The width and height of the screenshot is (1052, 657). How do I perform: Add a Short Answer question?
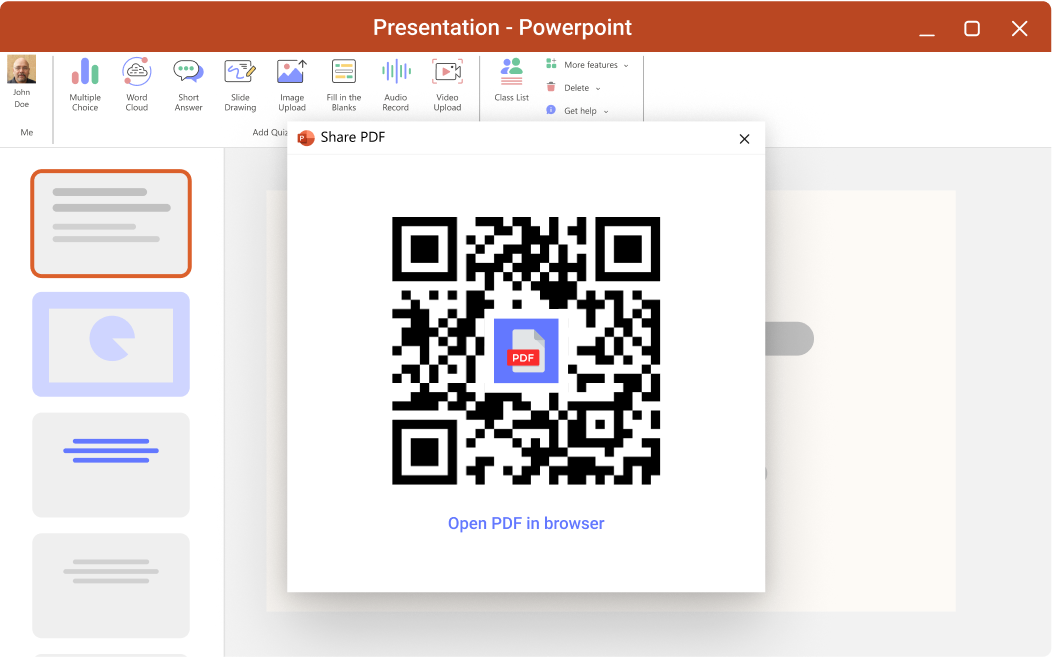[189, 85]
